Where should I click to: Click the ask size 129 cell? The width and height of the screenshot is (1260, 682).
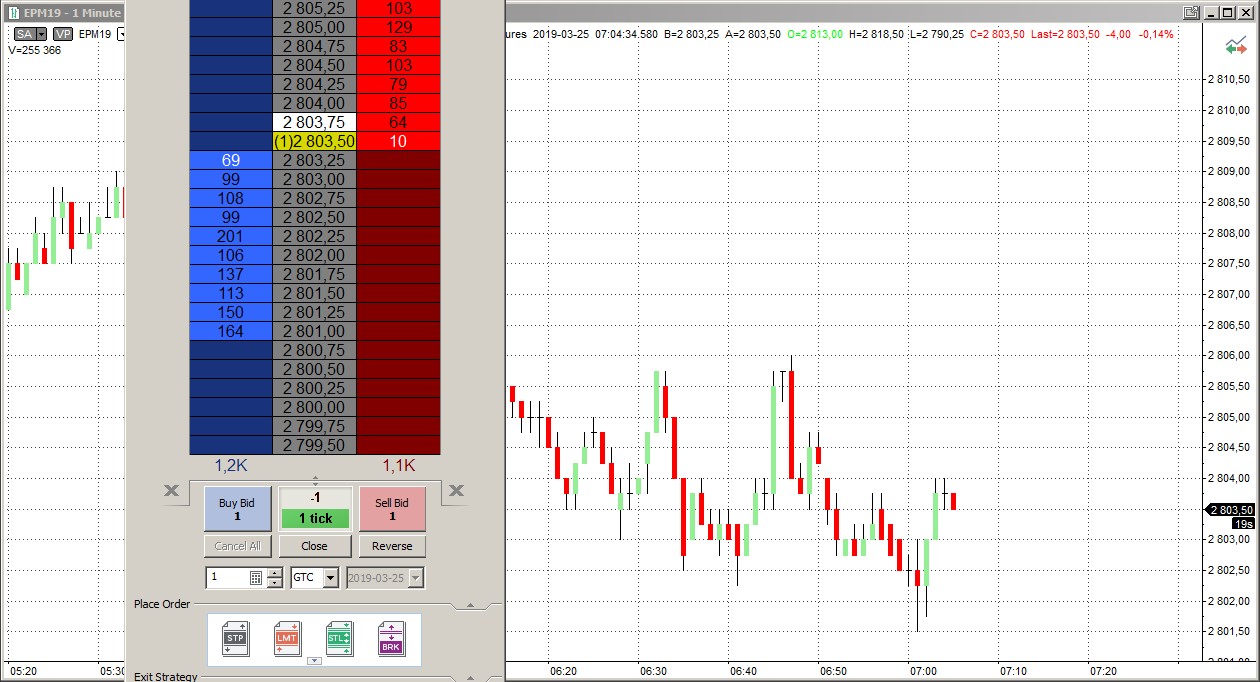(x=398, y=27)
